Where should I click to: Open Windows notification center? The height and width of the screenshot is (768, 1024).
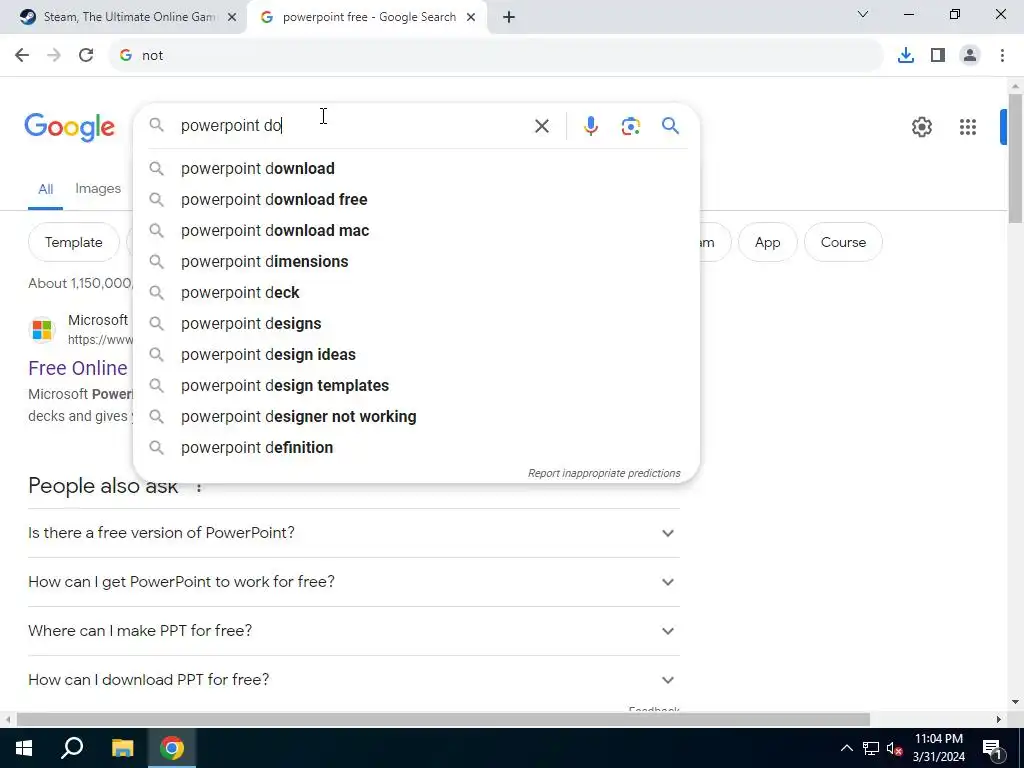(x=992, y=748)
